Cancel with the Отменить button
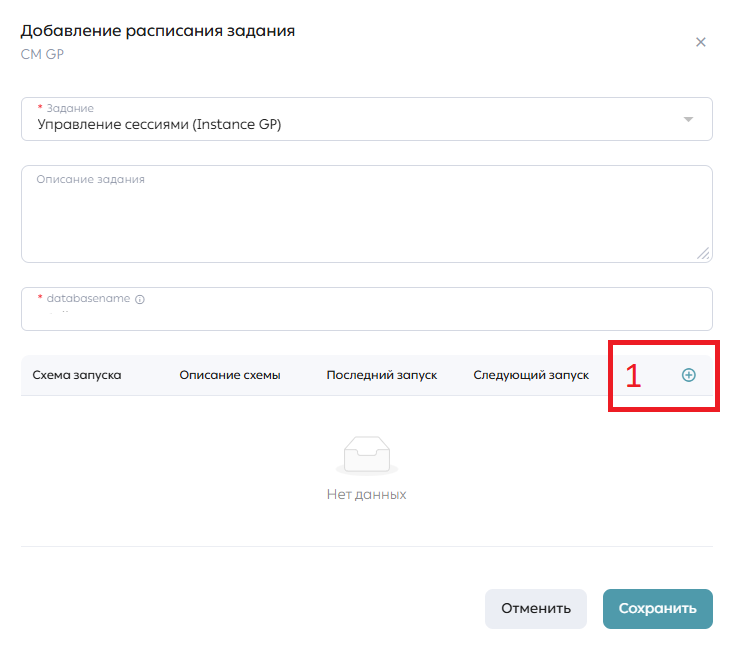 [x=536, y=609]
